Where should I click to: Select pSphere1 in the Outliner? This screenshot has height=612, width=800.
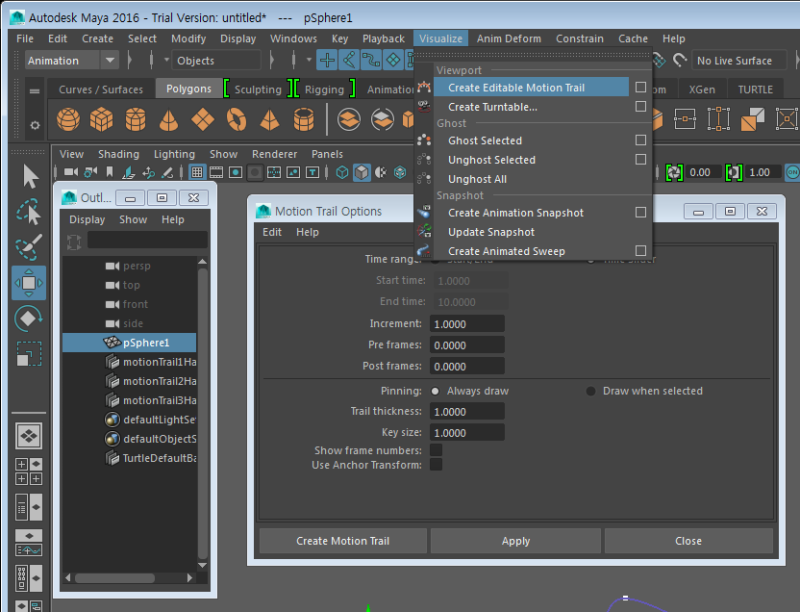click(x=129, y=343)
